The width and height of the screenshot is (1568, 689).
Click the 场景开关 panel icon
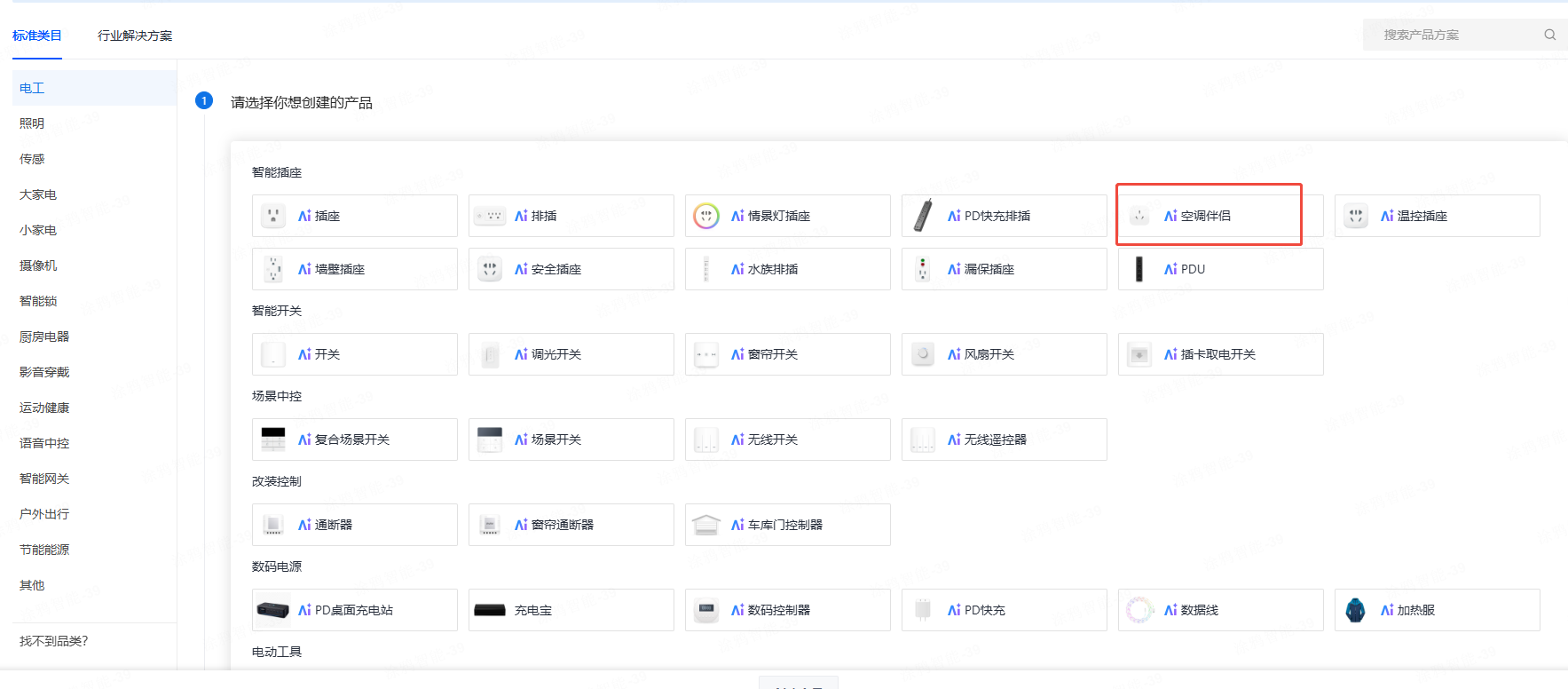pyautogui.click(x=490, y=440)
